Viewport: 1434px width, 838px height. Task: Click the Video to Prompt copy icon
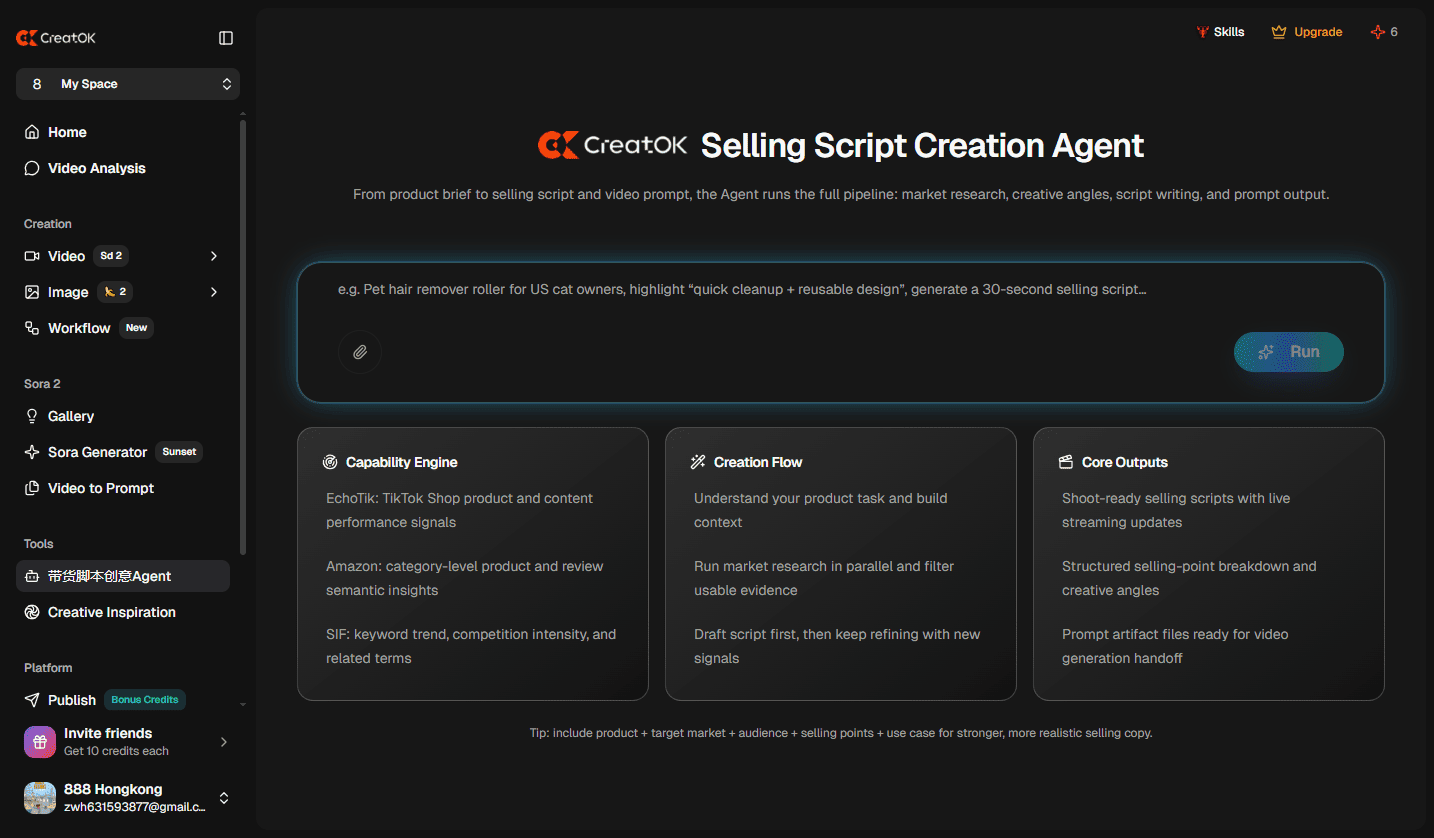click(32, 488)
